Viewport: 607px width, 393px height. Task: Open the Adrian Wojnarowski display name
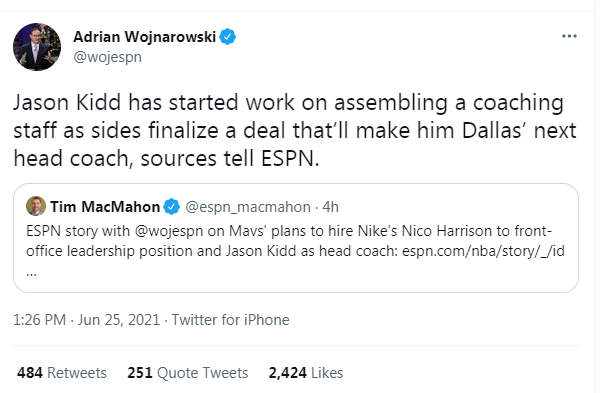[144, 37]
